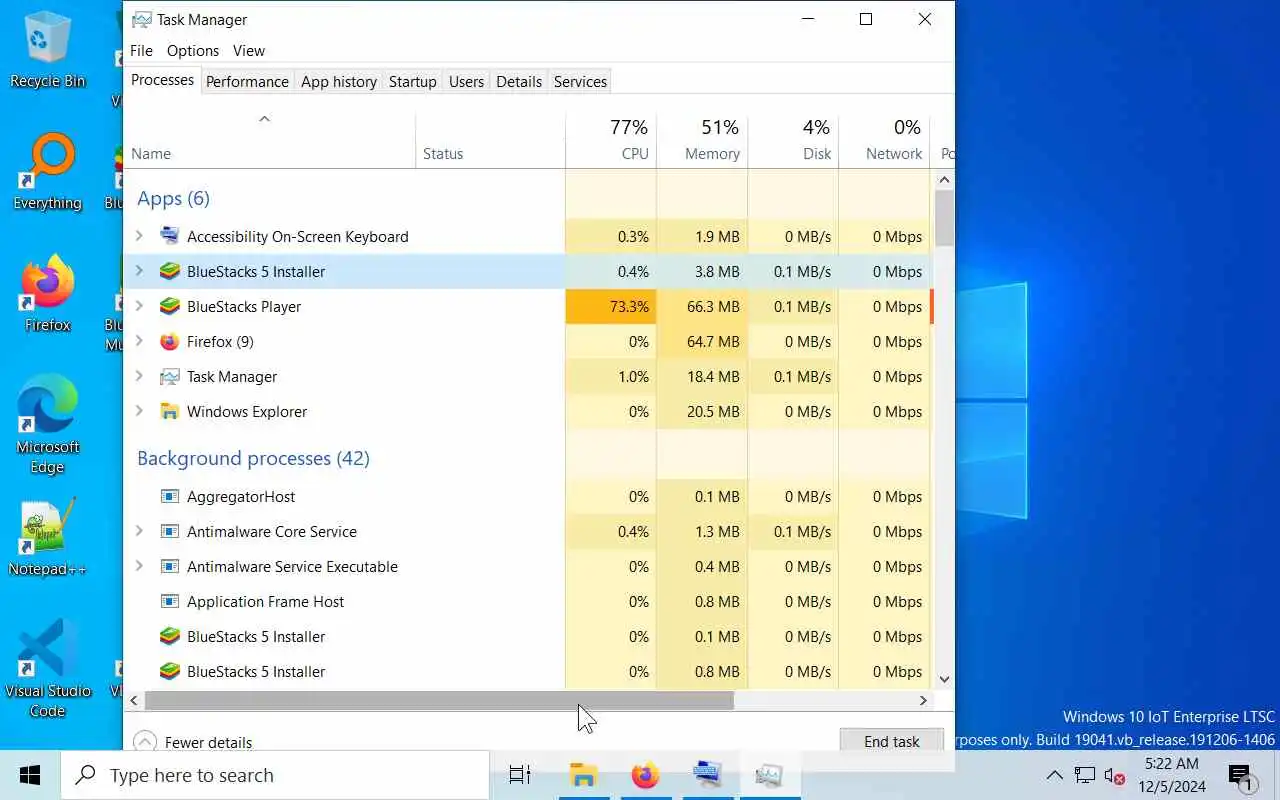Switch to the Details tab
1280x800 pixels.
tap(519, 82)
